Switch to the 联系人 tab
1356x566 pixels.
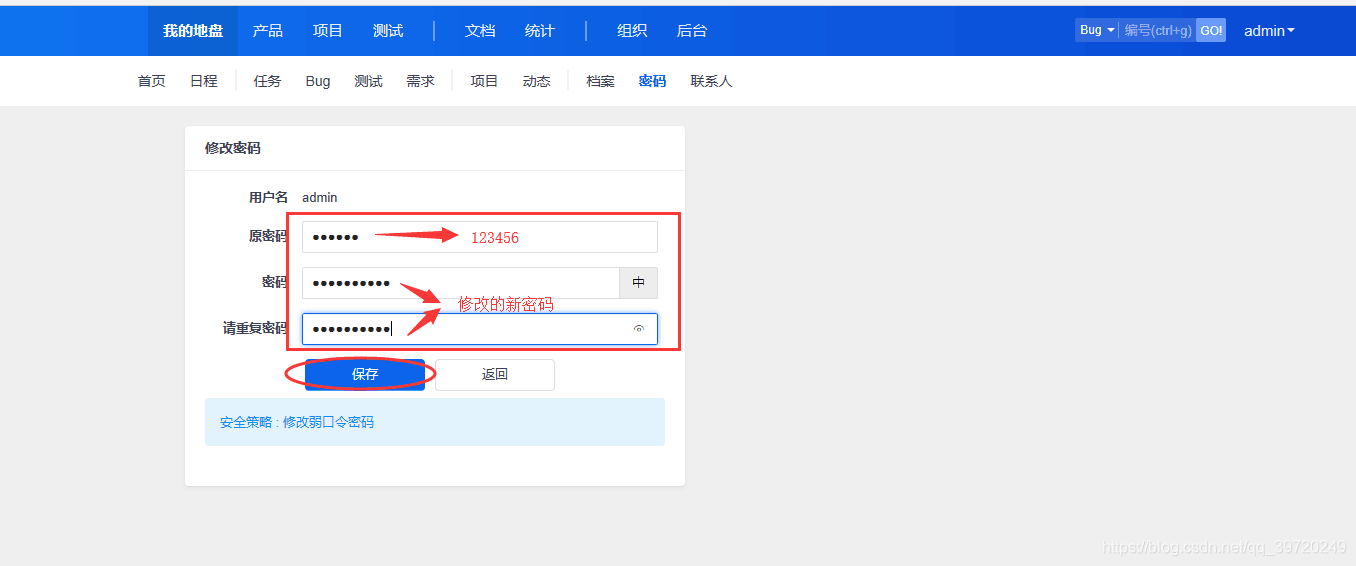(712, 81)
